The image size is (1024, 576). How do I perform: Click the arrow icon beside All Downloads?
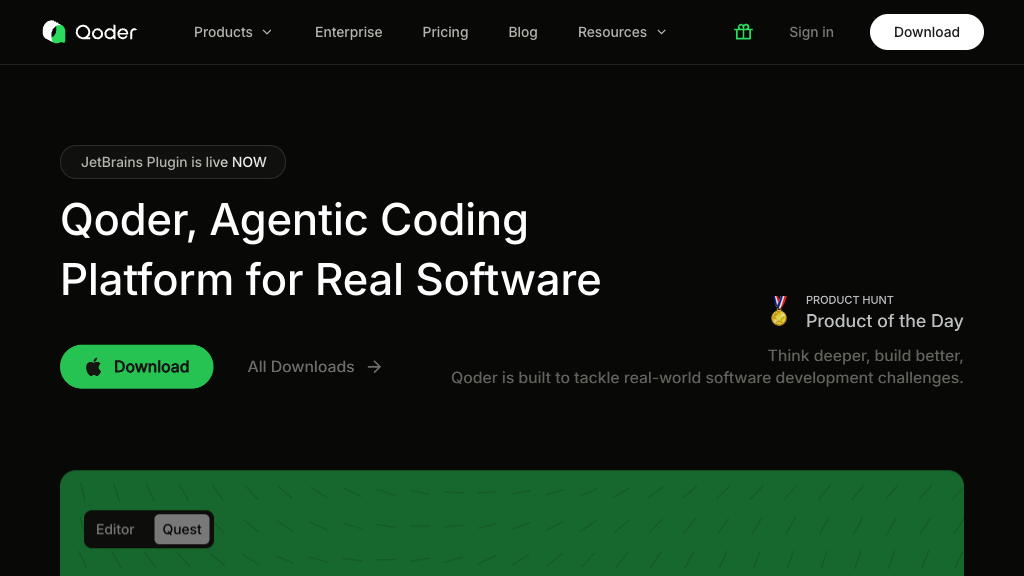(375, 367)
